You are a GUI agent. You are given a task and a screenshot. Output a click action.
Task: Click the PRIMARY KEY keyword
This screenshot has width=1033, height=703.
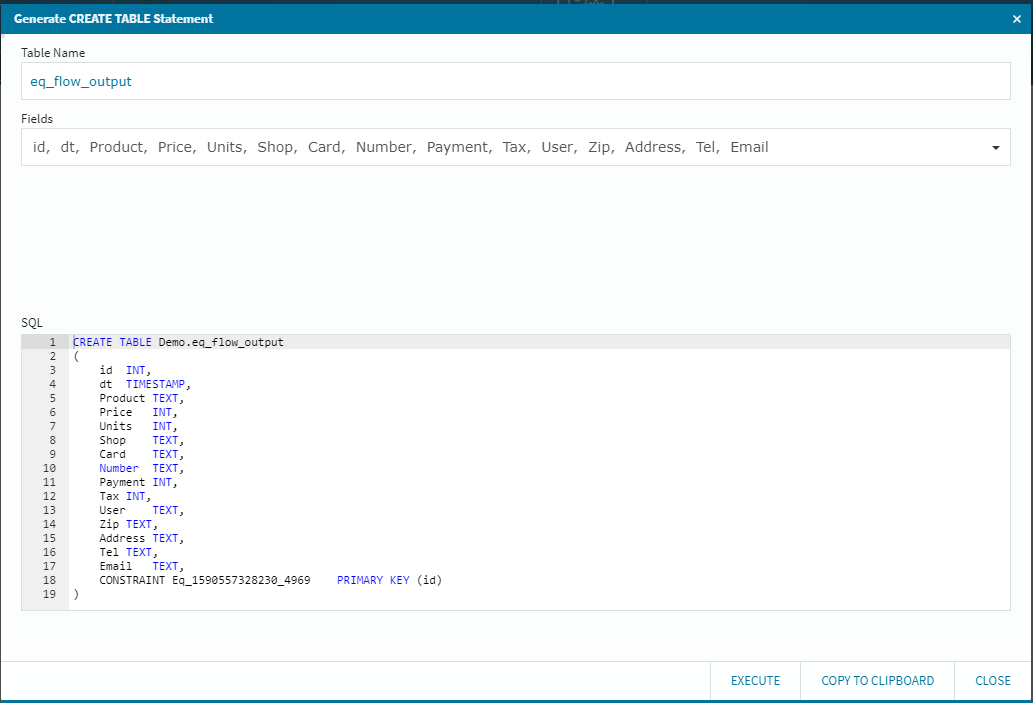[x=373, y=580]
